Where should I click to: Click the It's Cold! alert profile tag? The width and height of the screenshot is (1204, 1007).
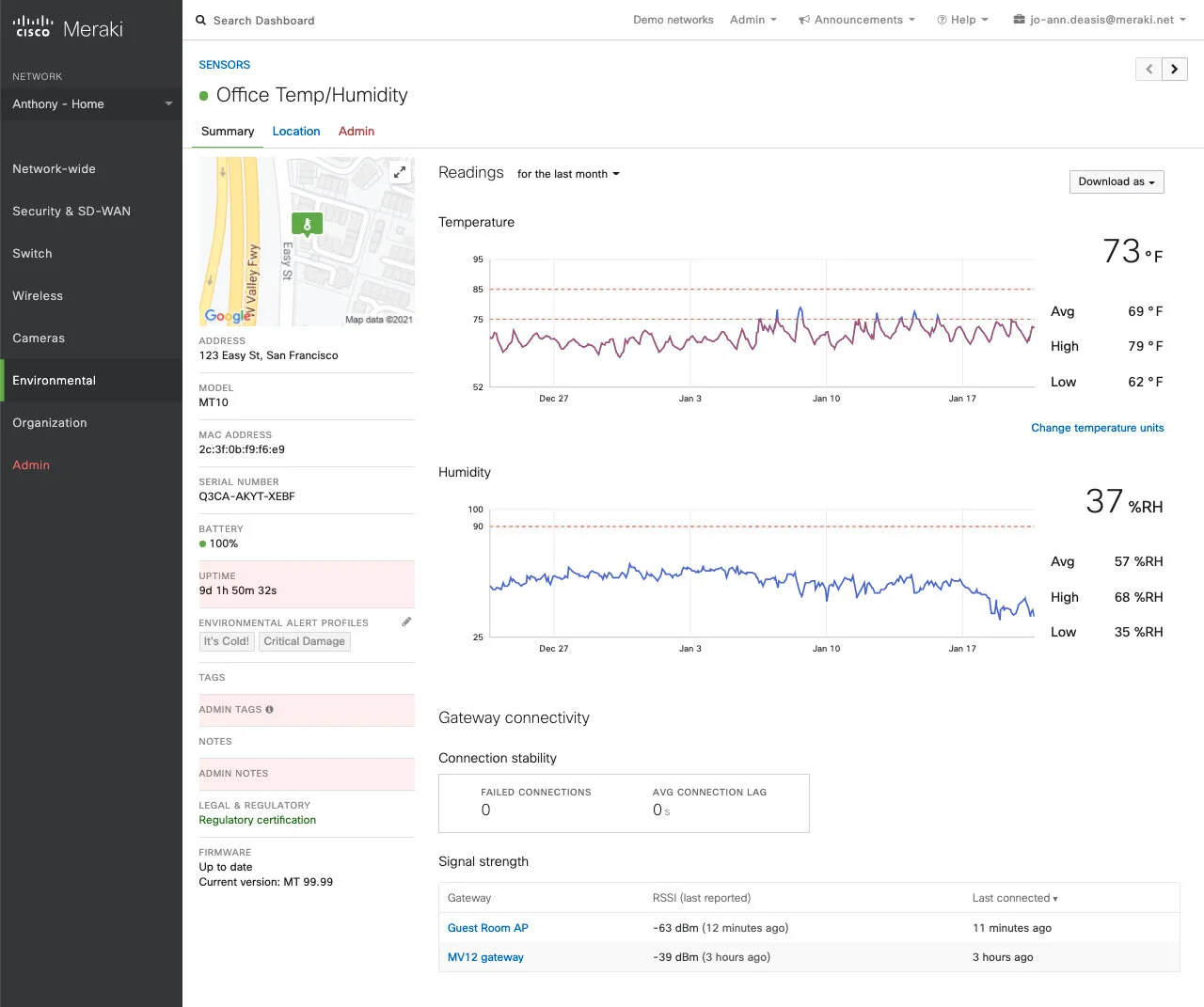point(227,641)
